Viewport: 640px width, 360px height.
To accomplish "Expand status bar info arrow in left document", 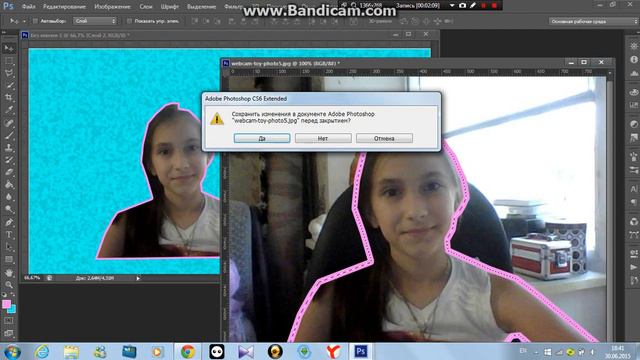I will tap(138, 278).
